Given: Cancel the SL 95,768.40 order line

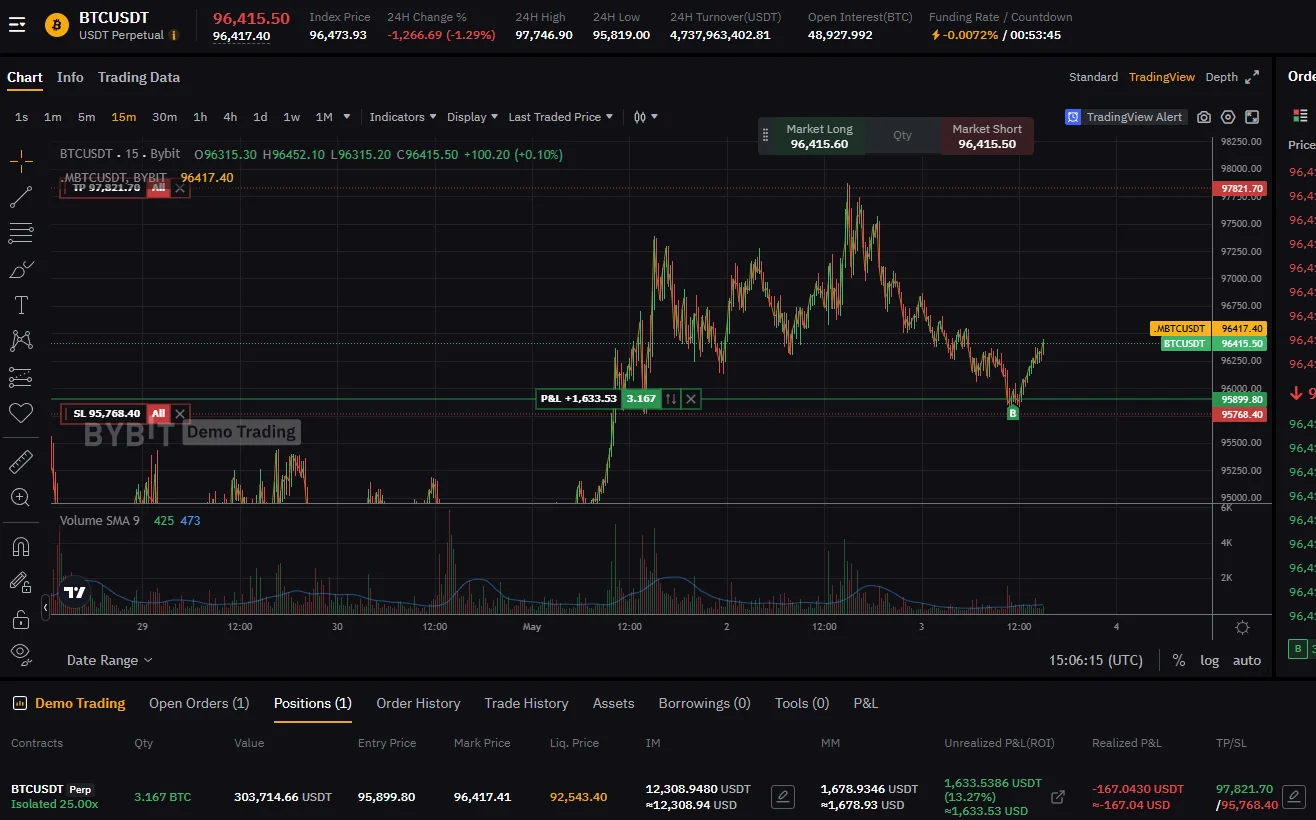Looking at the screenshot, I should pos(180,413).
